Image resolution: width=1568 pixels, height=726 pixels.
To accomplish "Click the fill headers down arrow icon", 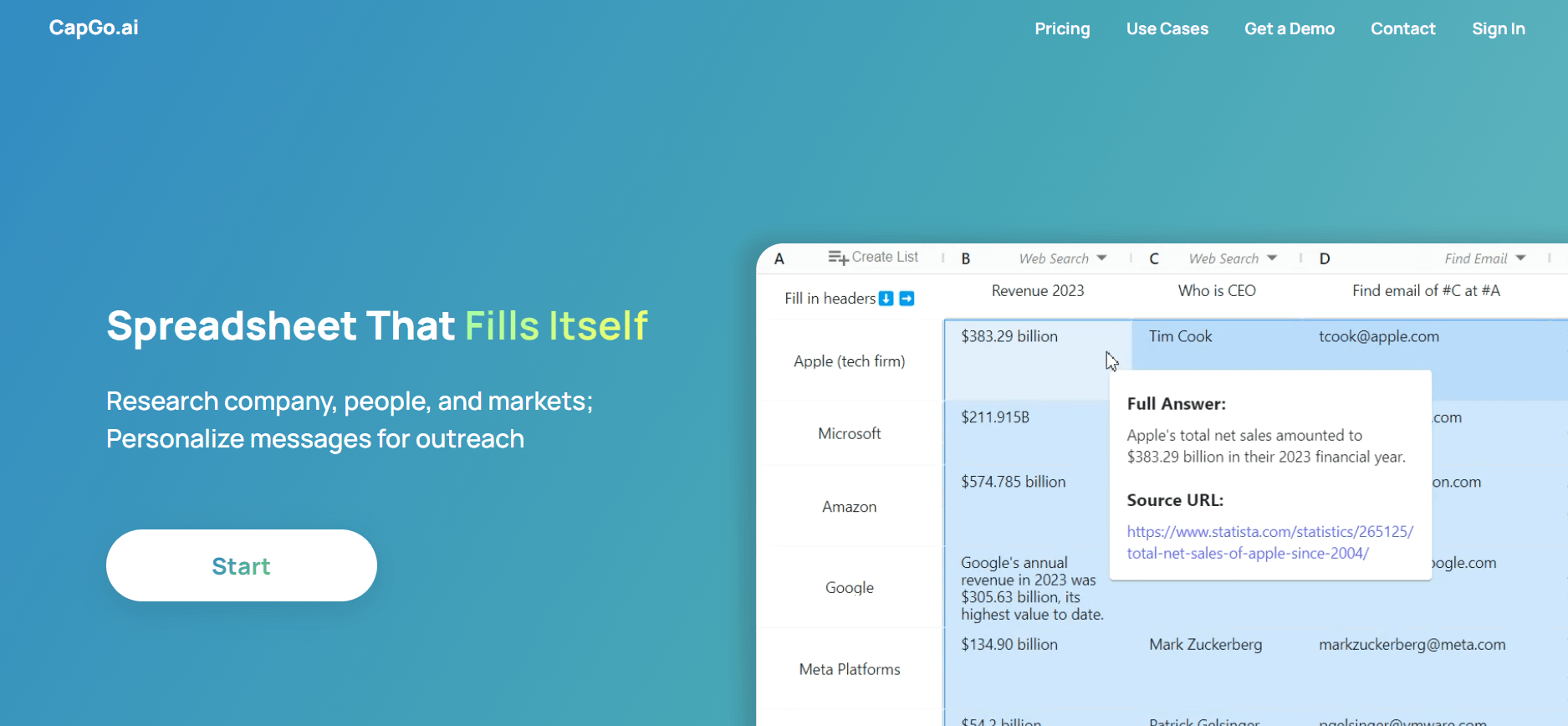I will 886,299.
